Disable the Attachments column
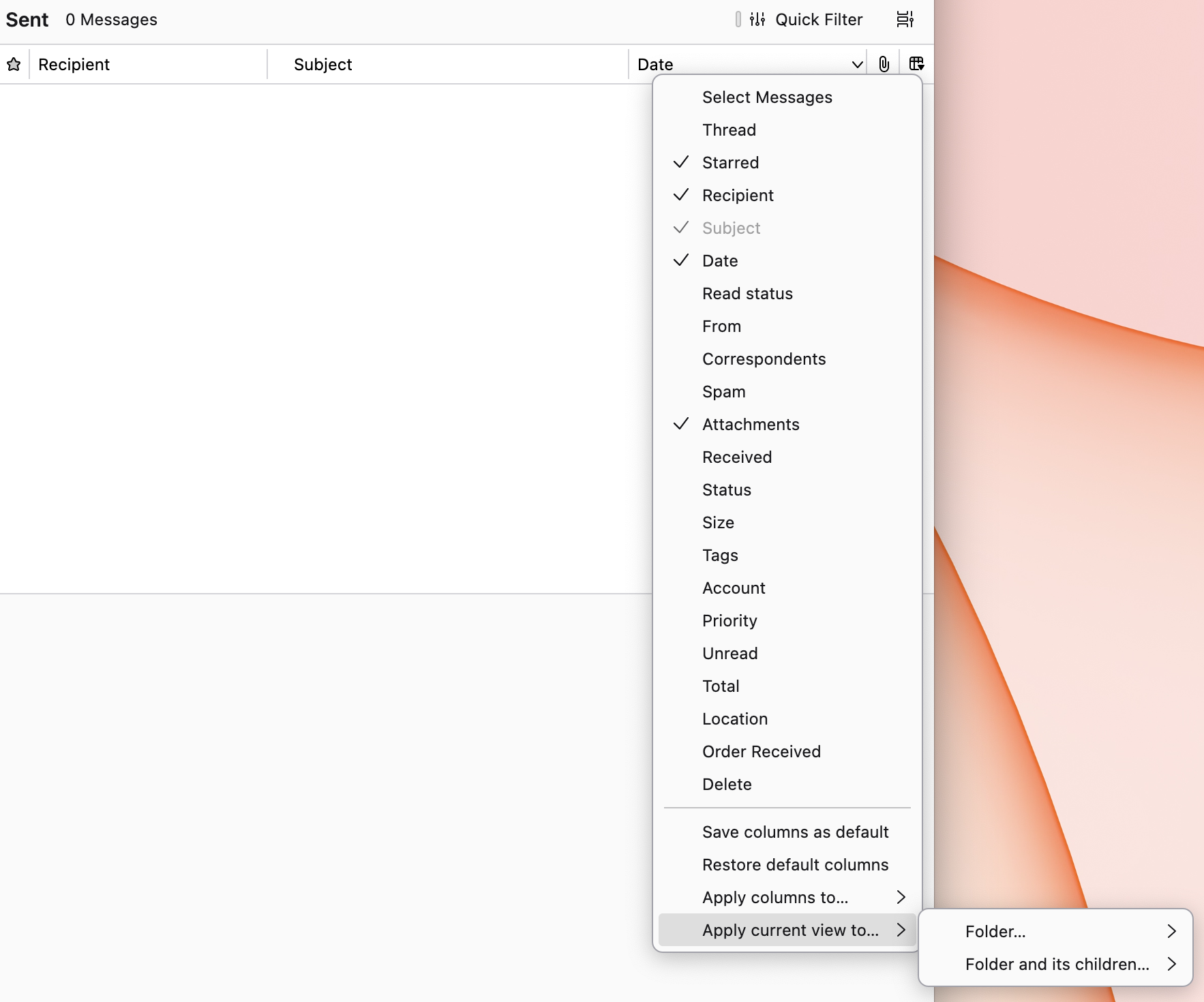 click(x=787, y=424)
